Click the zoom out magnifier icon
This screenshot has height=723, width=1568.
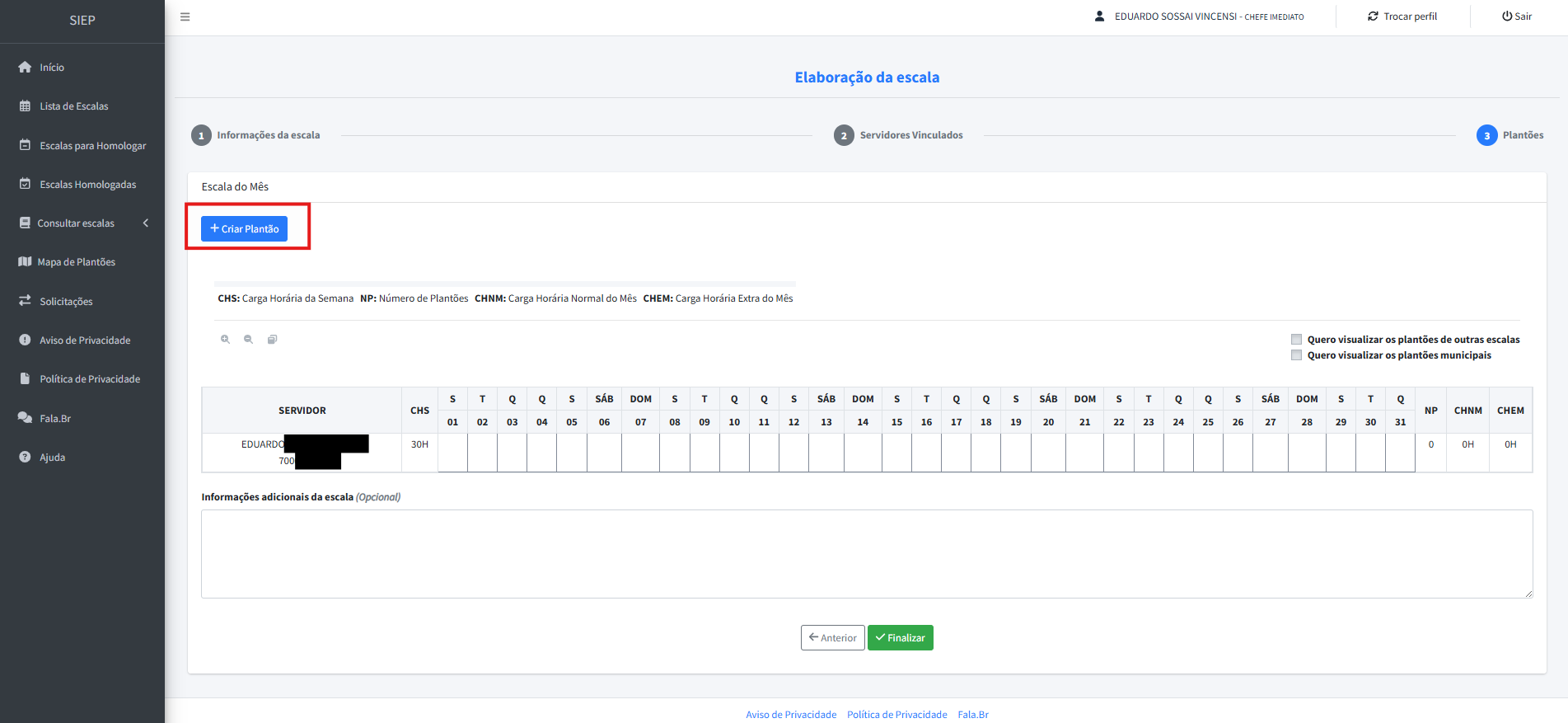click(x=248, y=340)
